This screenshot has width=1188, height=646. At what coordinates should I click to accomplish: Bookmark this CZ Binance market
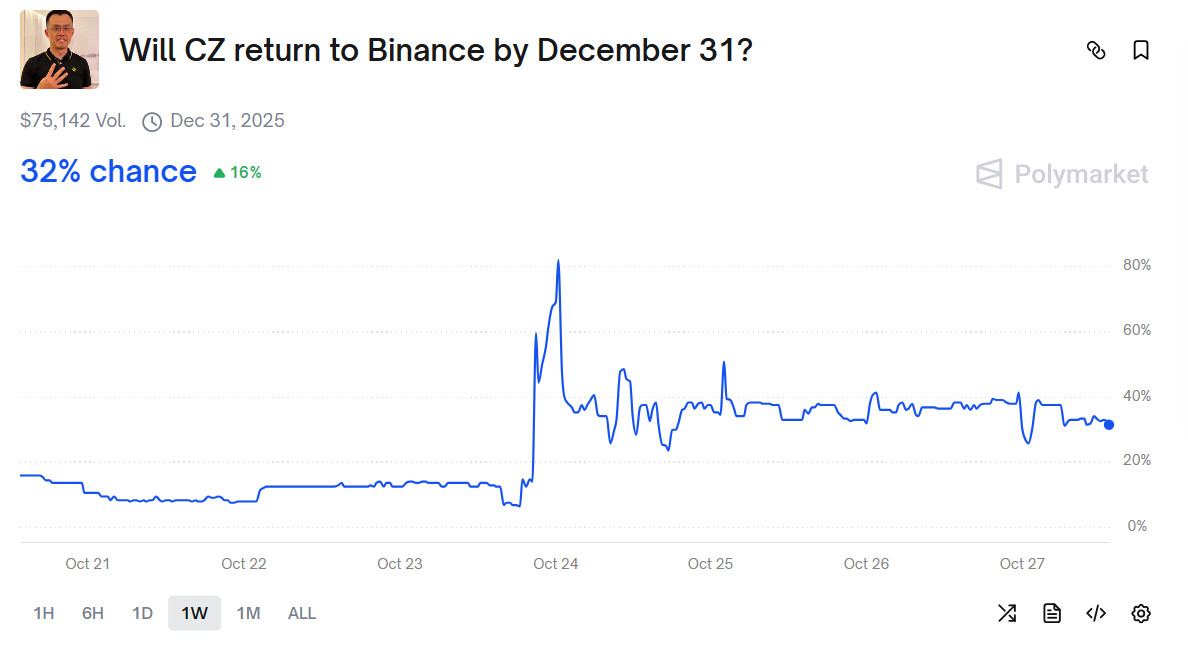click(1141, 50)
